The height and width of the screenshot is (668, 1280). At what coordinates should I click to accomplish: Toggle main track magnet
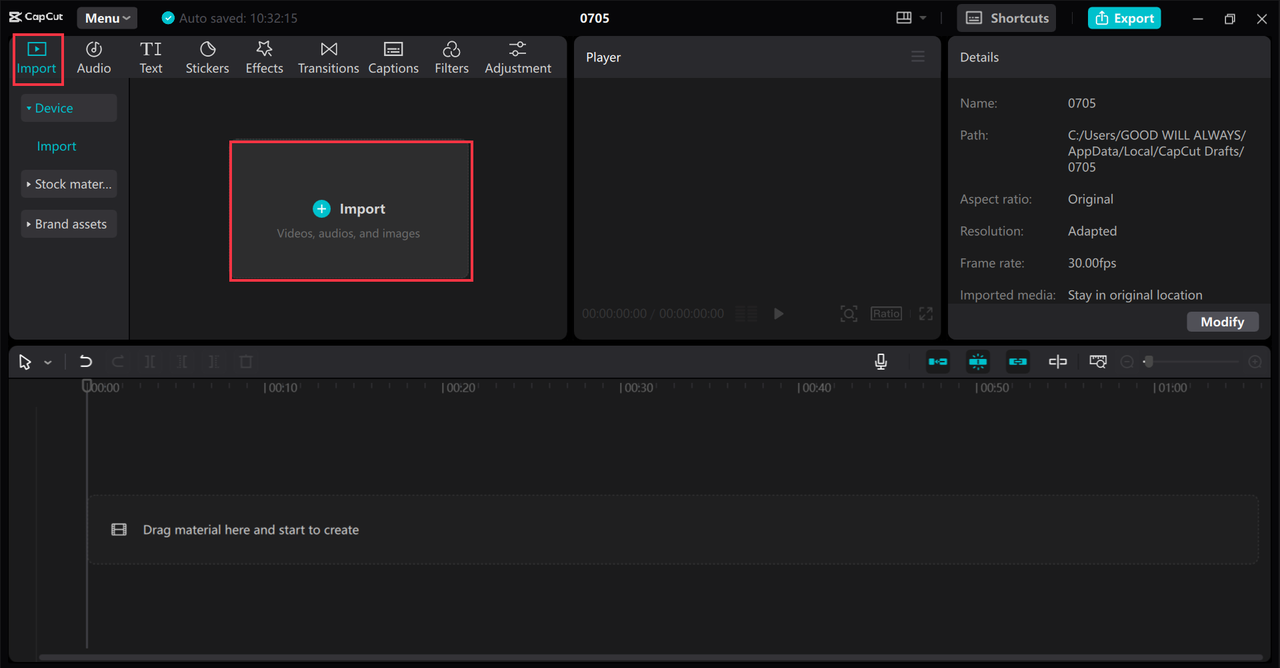tap(938, 362)
